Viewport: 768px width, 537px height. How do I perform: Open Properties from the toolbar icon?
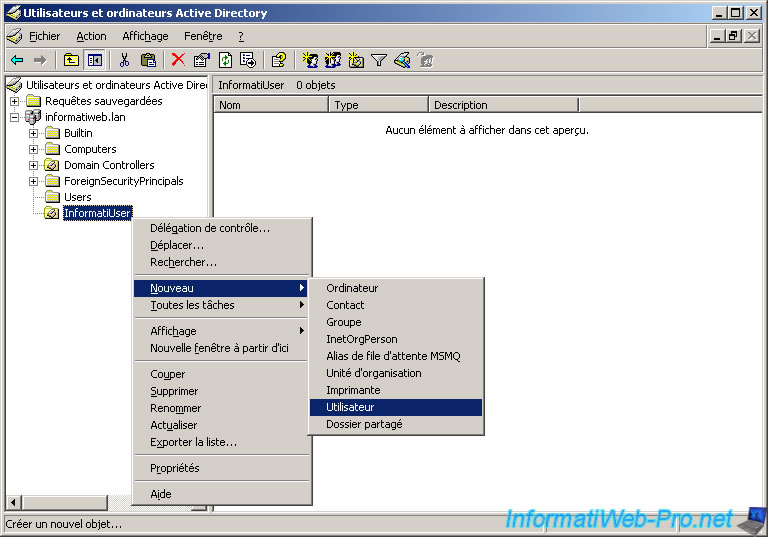(201, 60)
